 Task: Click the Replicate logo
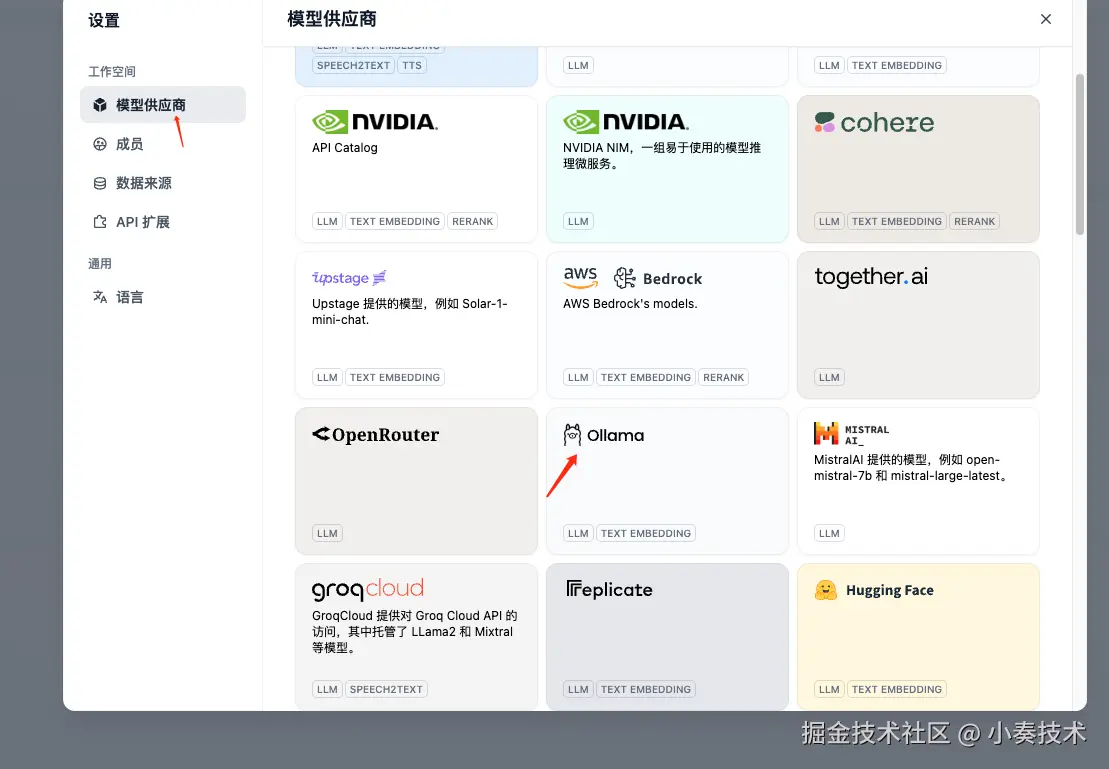tap(609, 589)
